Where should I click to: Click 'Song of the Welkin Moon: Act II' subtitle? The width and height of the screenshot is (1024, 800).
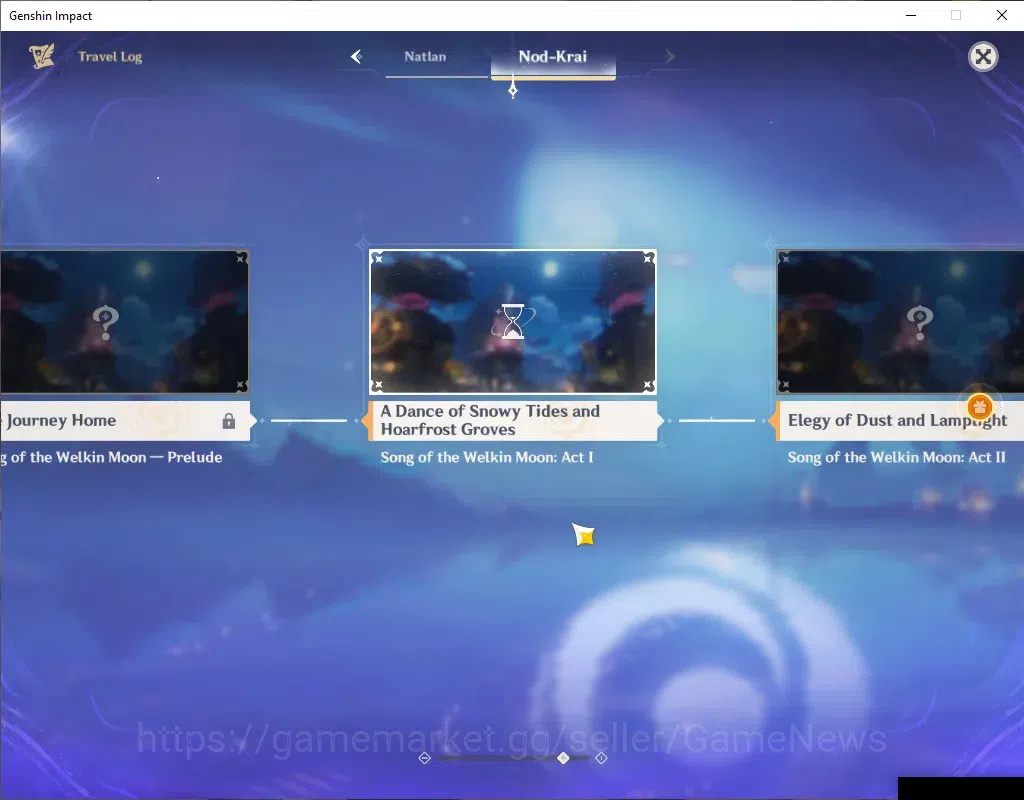tap(897, 457)
